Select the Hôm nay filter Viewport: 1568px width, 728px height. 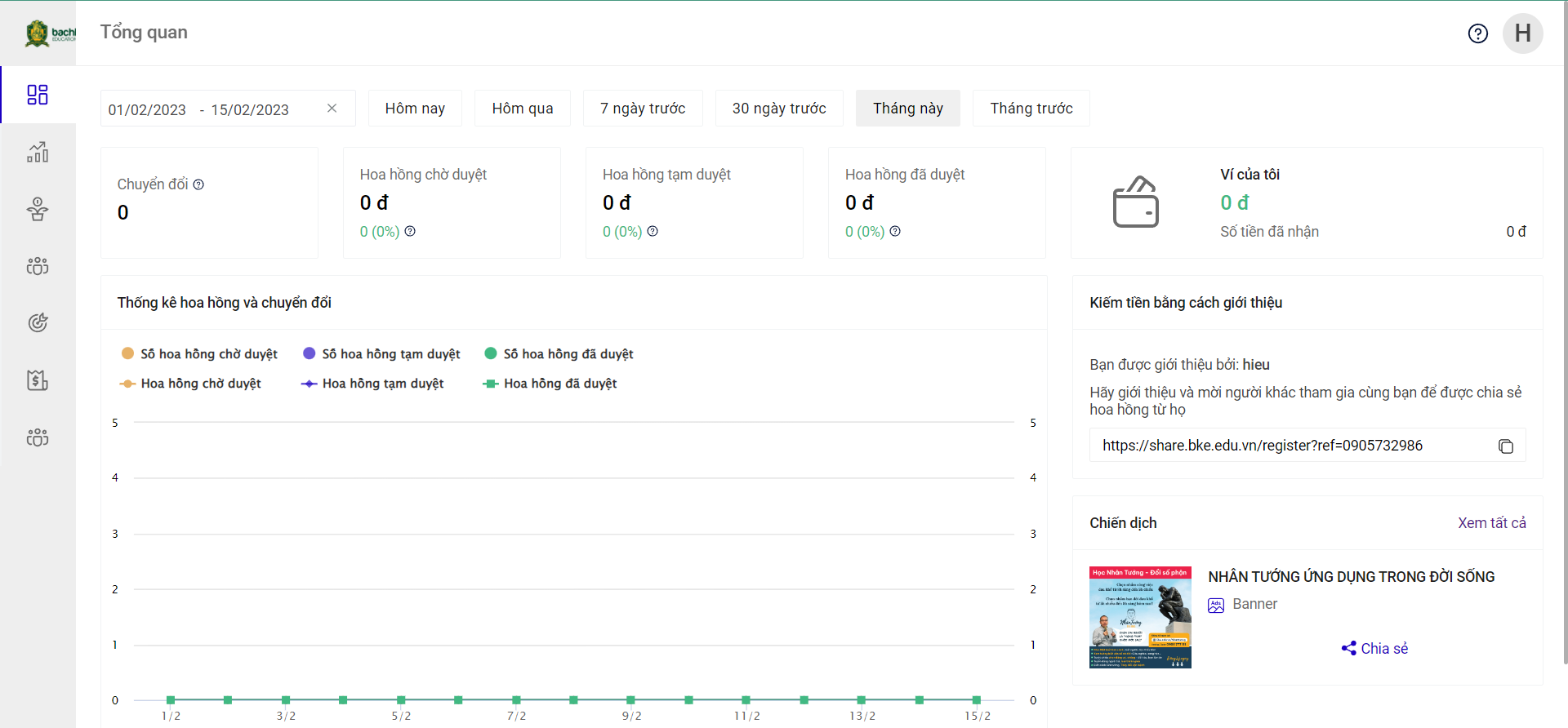[x=415, y=109]
